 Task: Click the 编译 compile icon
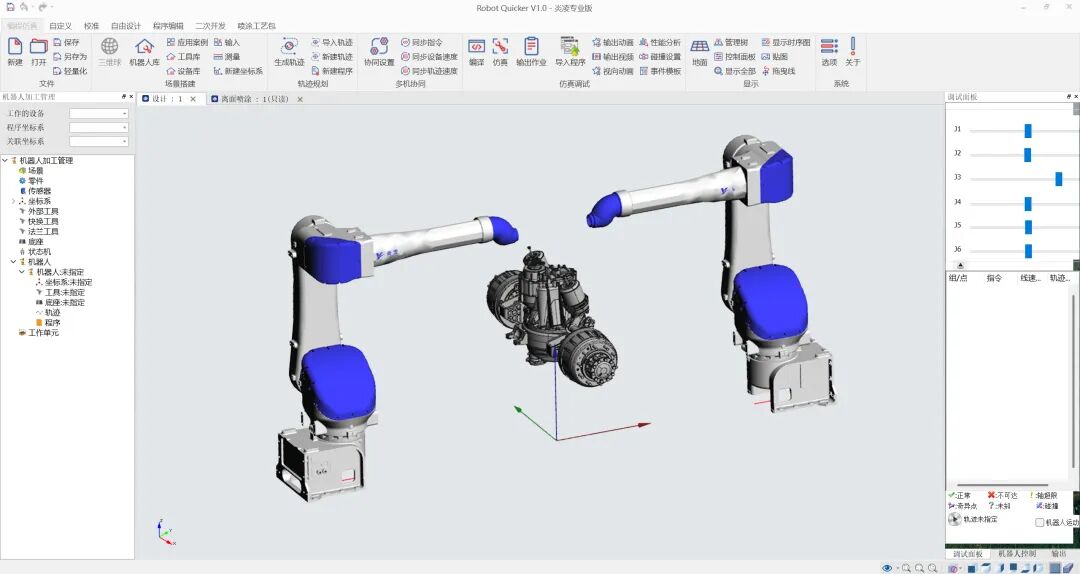click(477, 46)
